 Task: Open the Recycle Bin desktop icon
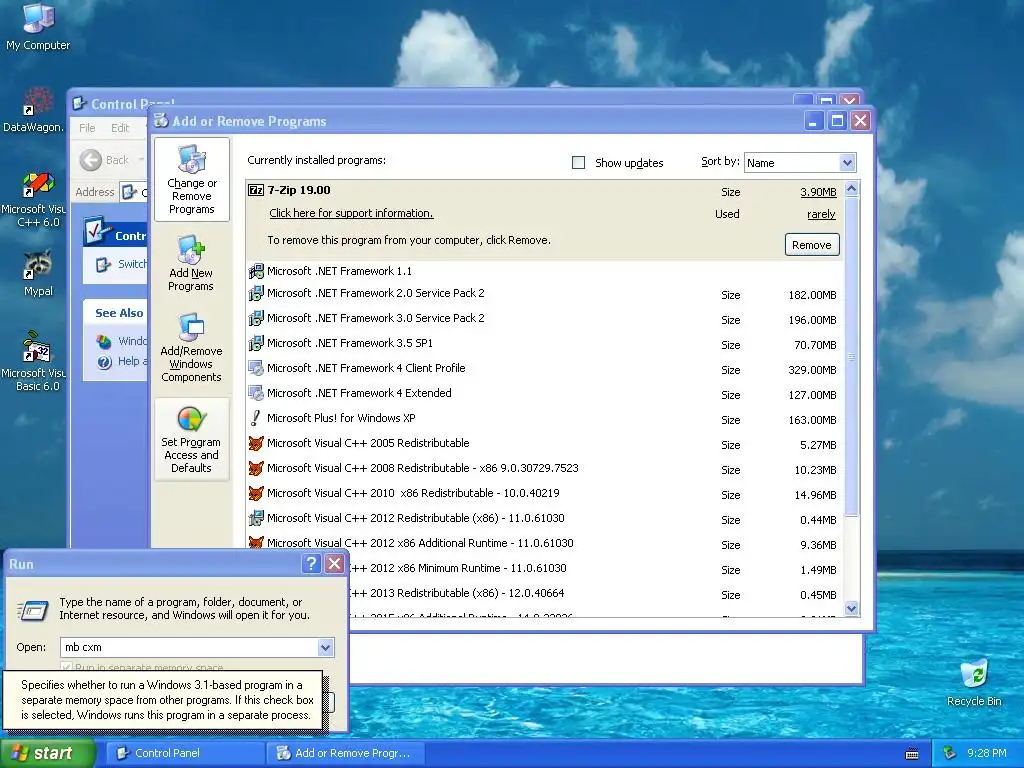click(x=974, y=683)
